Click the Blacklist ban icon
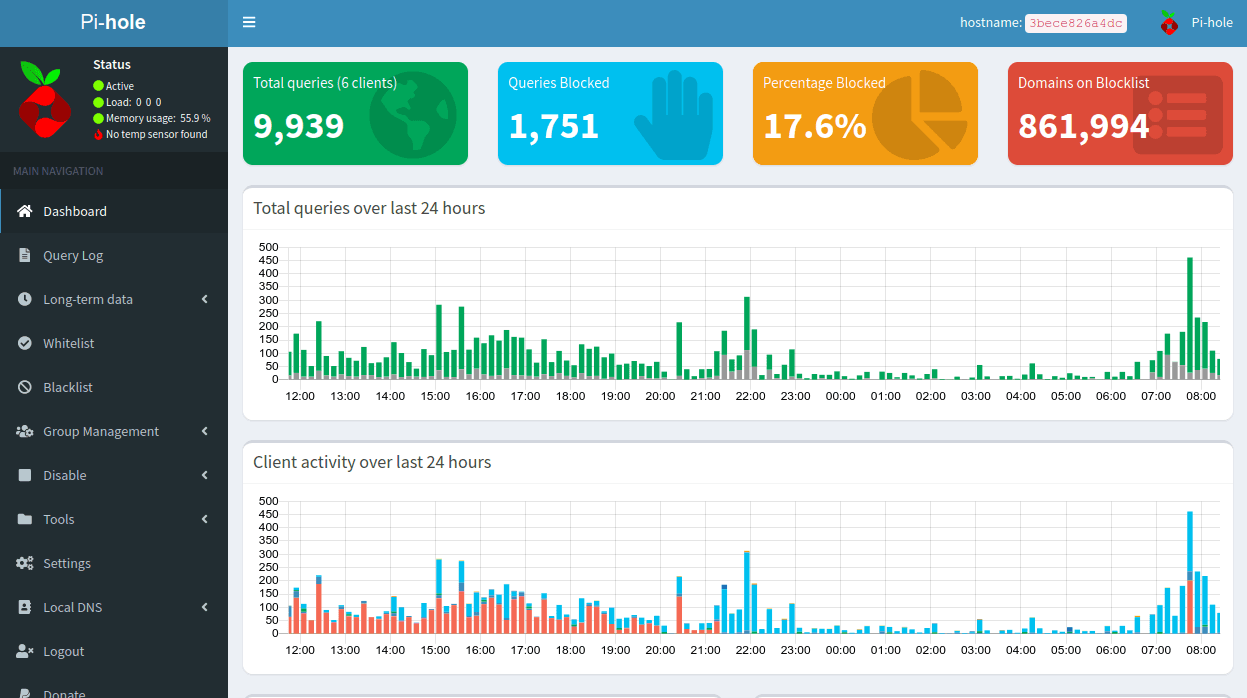 25,387
